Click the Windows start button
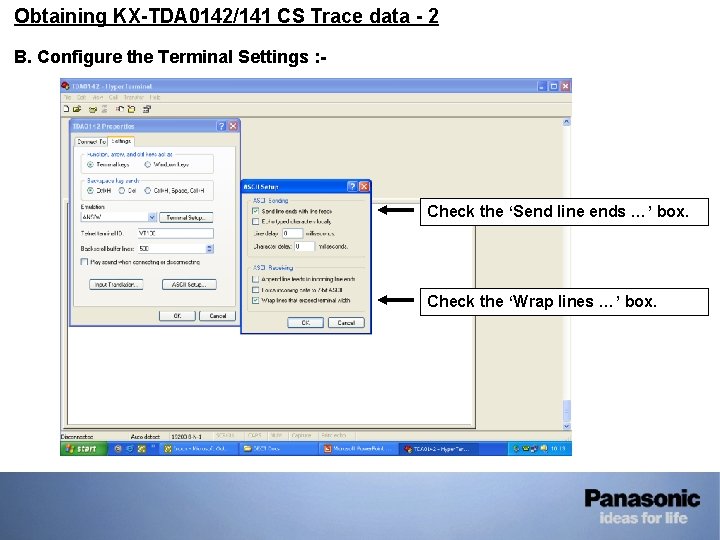Viewport: 720px width, 540px height. [84, 449]
